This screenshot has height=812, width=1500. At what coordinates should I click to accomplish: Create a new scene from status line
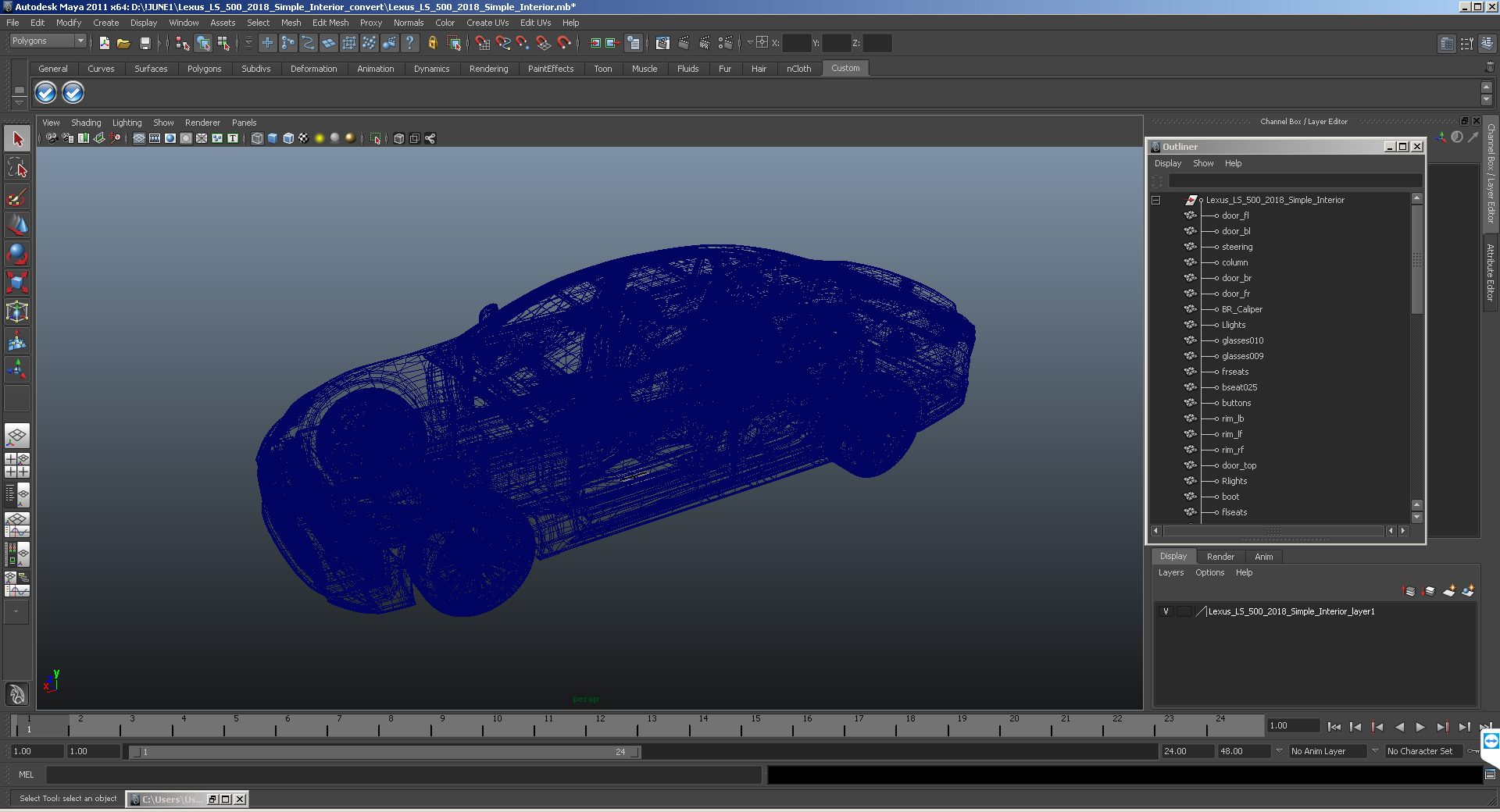coord(104,43)
